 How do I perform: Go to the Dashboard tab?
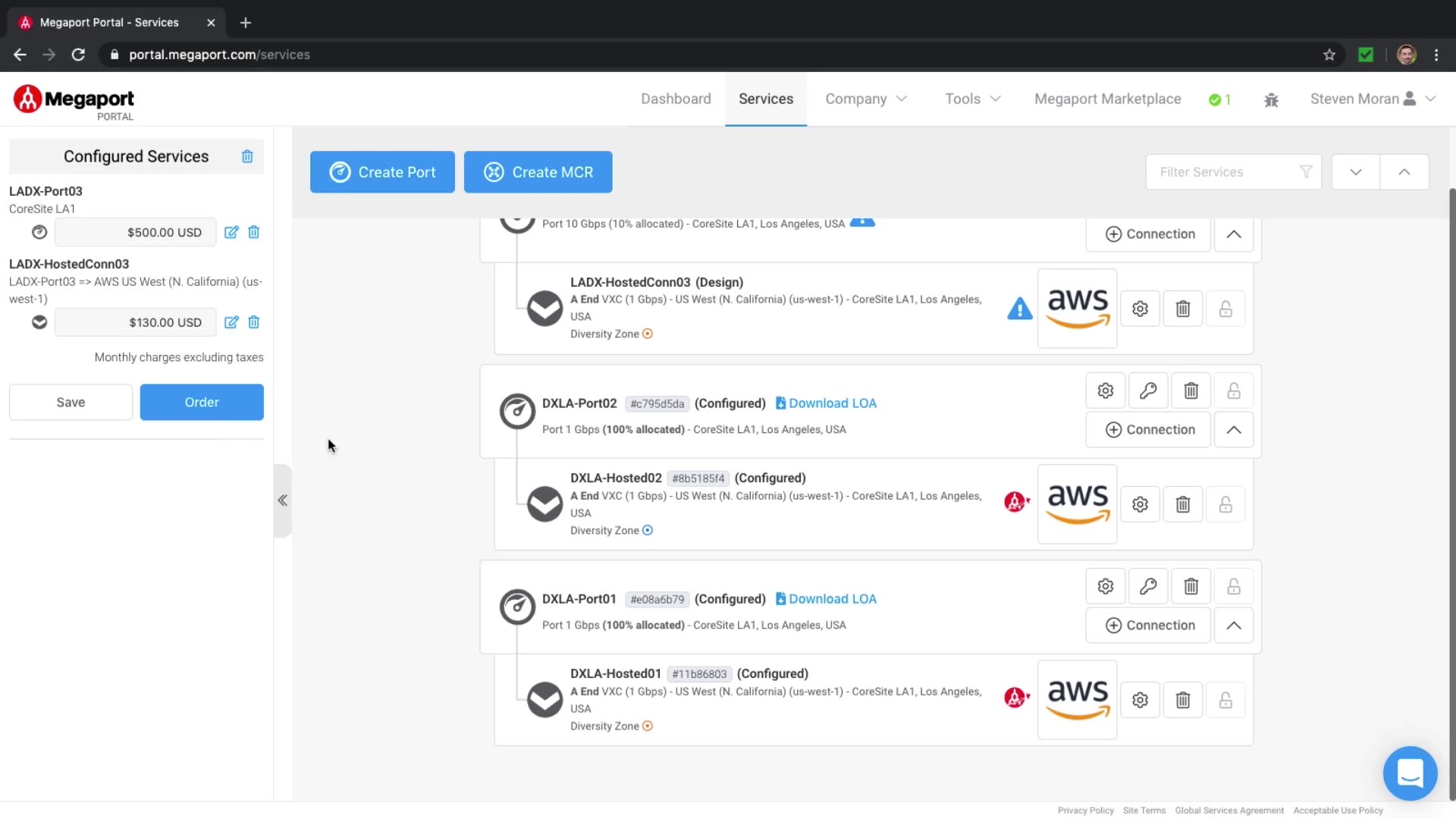pyautogui.click(x=675, y=99)
